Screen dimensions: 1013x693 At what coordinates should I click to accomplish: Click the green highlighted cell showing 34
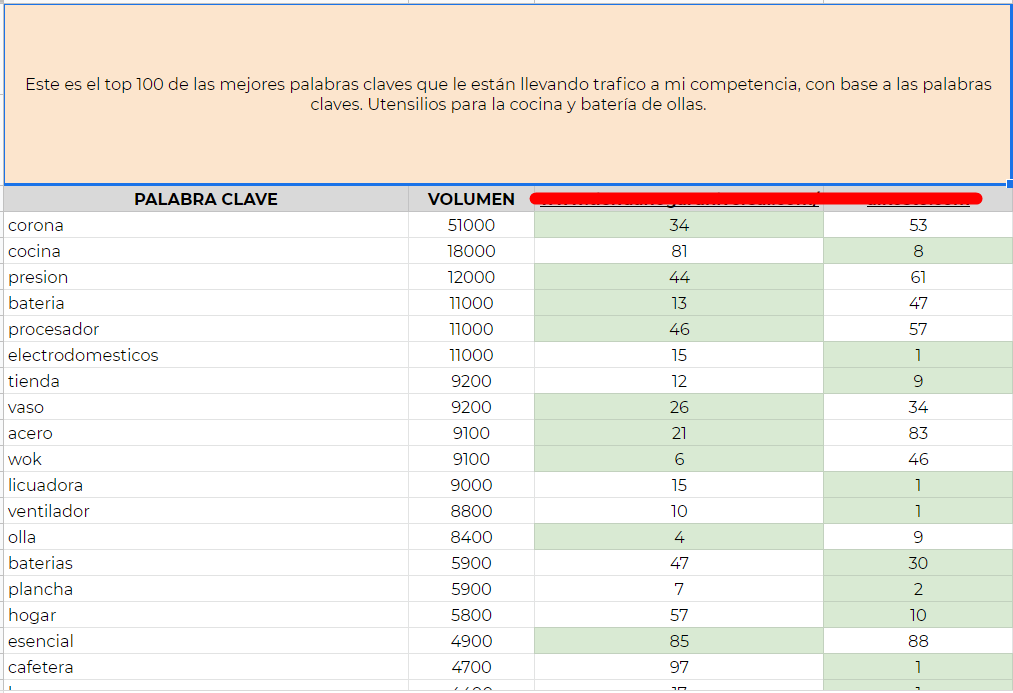(x=679, y=225)
